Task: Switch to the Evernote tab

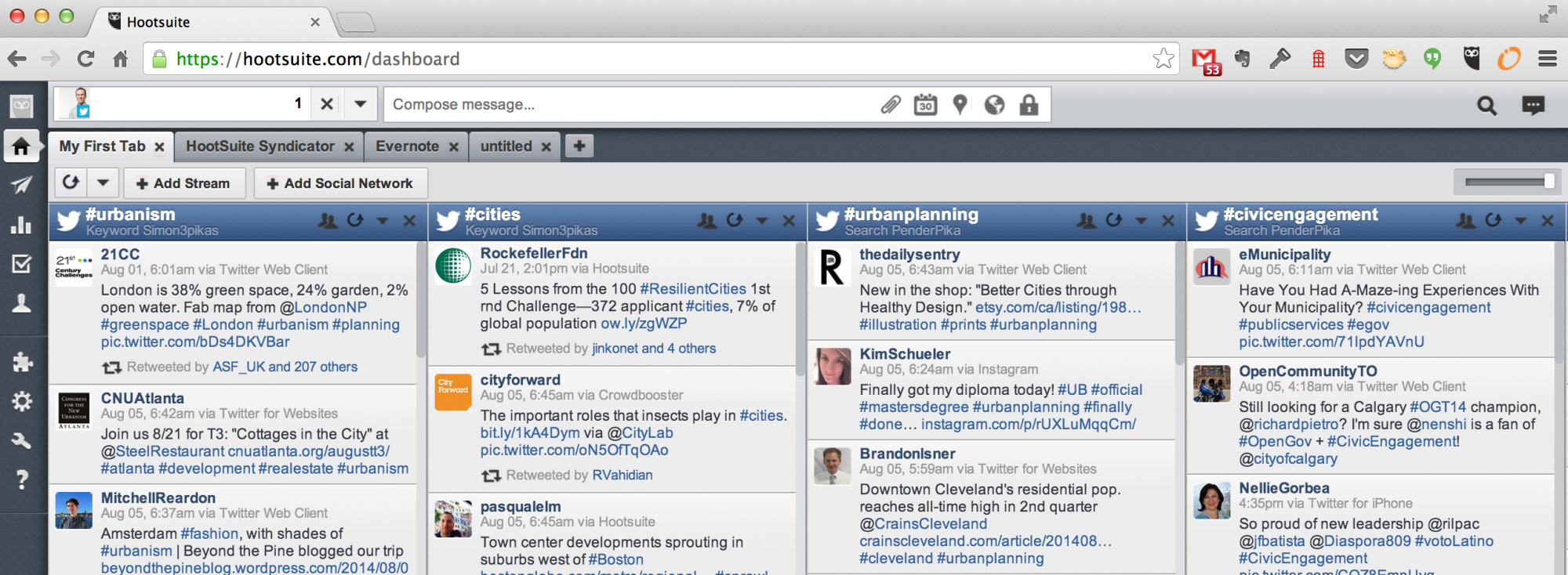Action: click(x=407, y=146)
